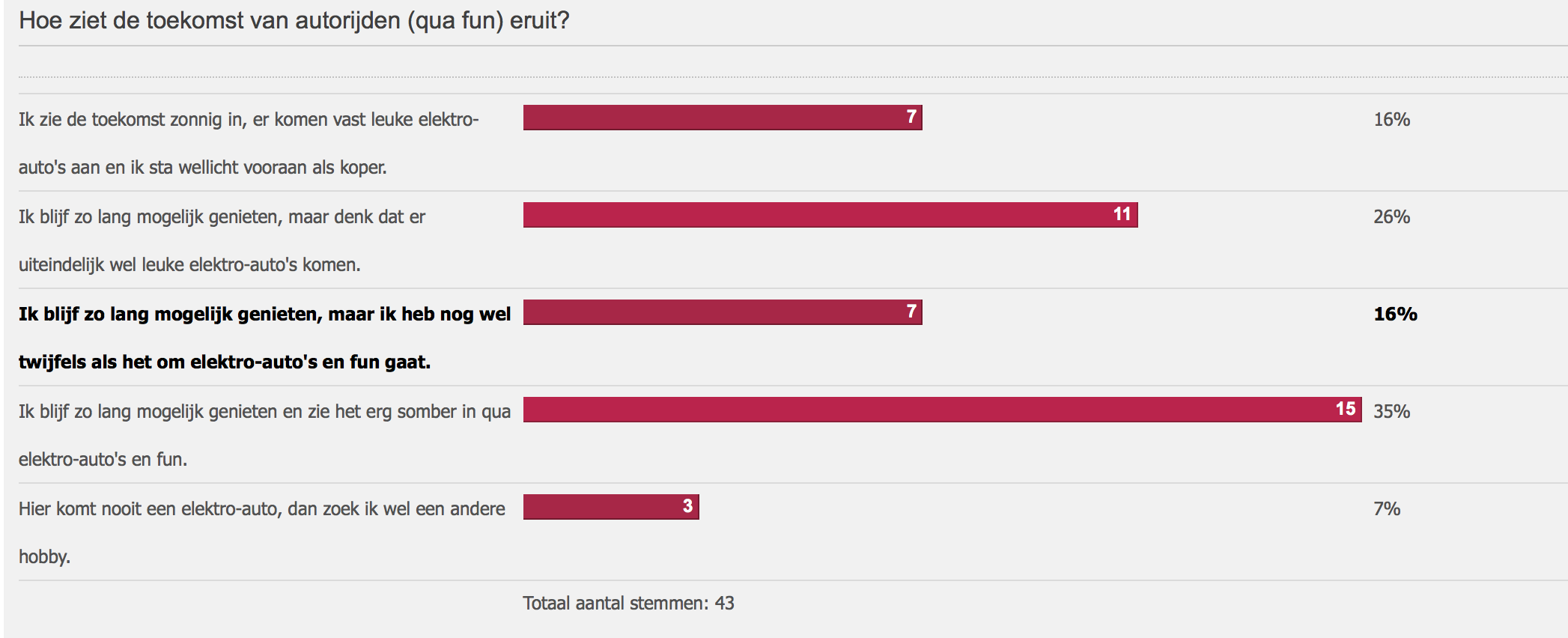Click the shortest bar showing 3 votes
Screen dimensions: 1568x638
click(611, 507)
